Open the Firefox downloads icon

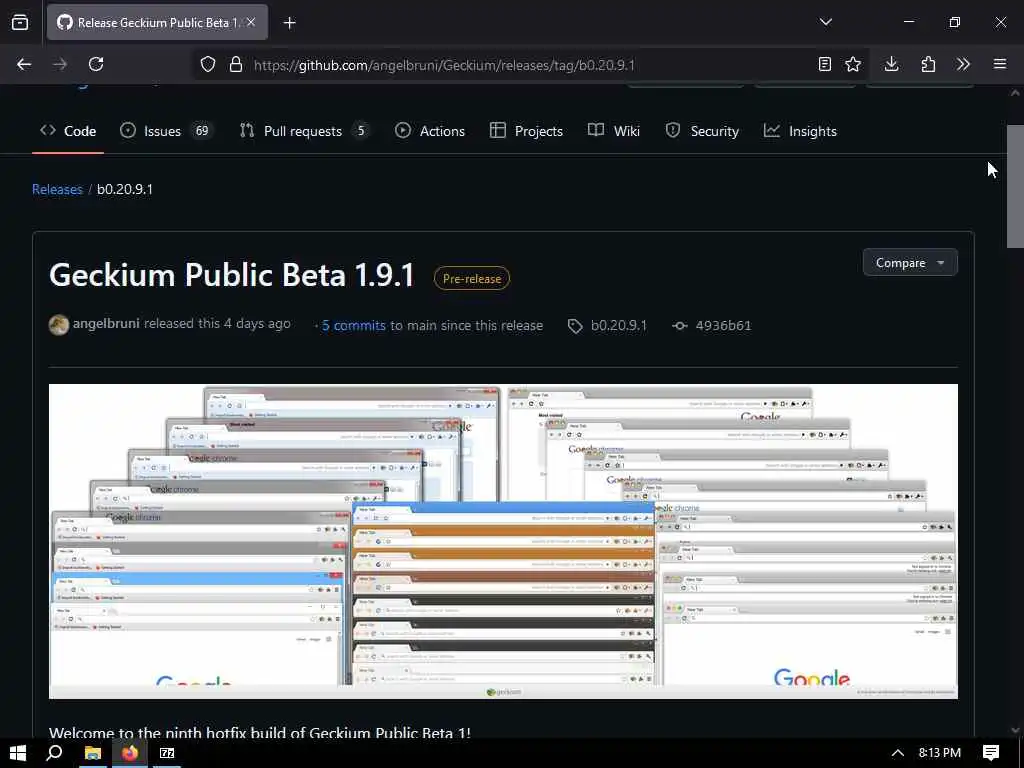tap(891, 64)
